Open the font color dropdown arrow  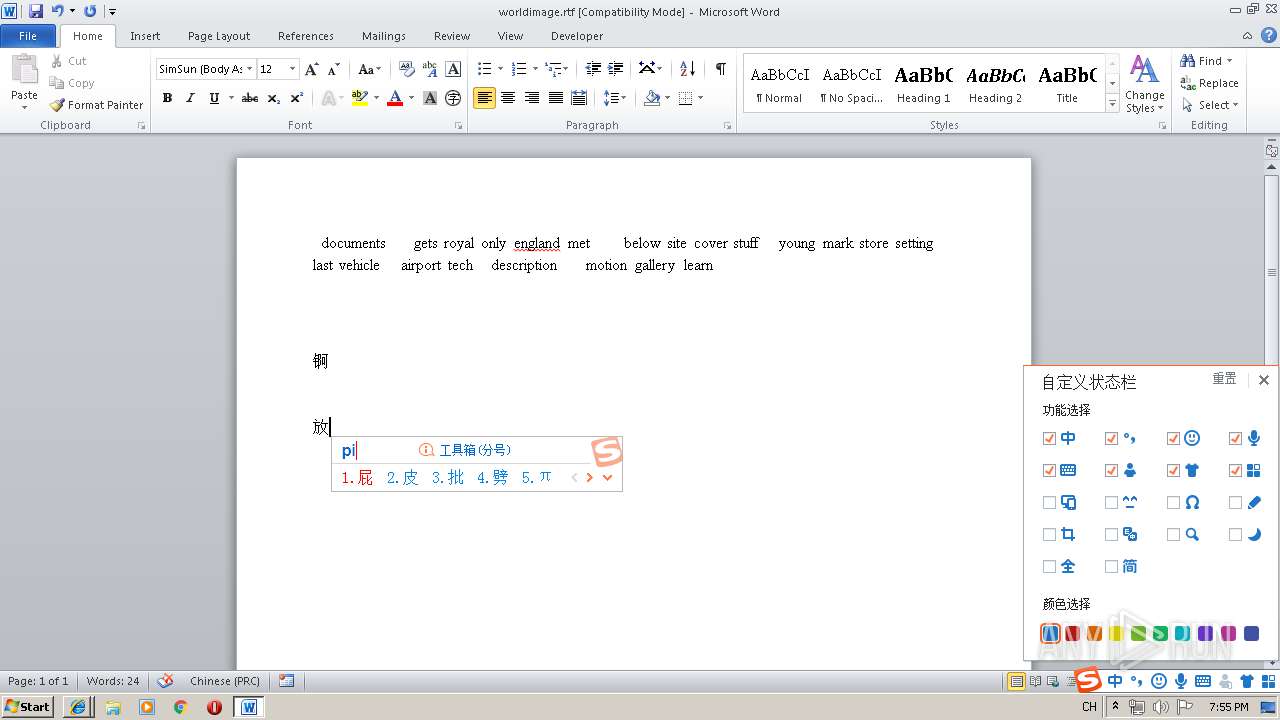point(411,98)
